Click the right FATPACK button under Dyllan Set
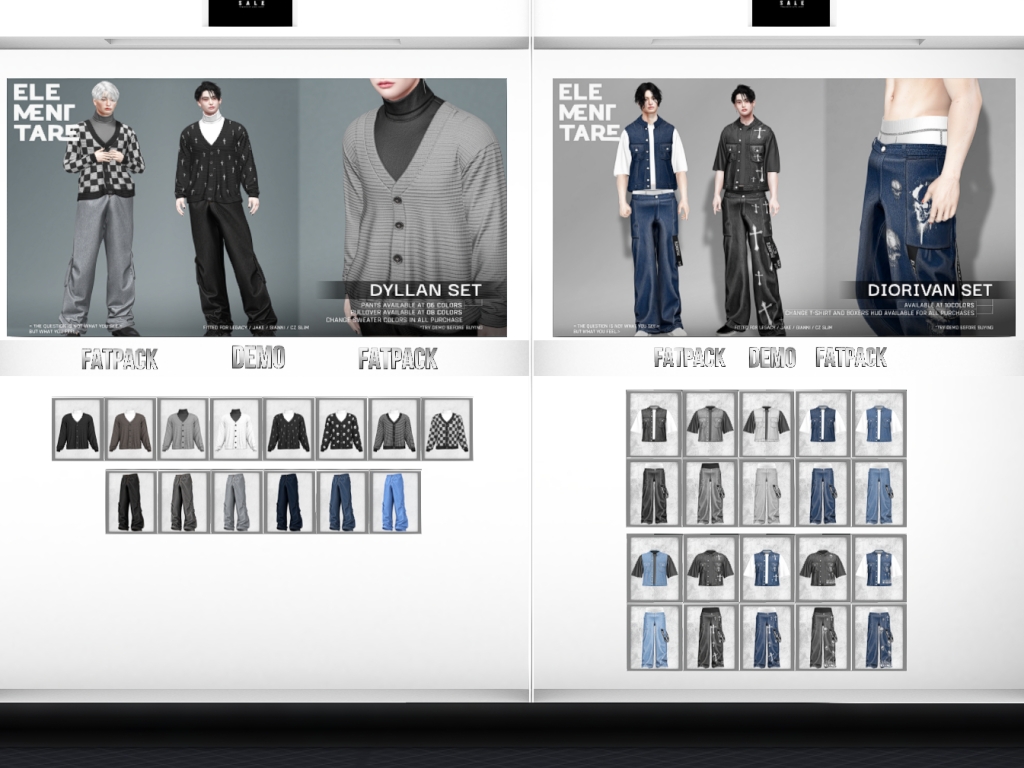The width and height of the screenshot is (1024, 768). tap(397, 359)
